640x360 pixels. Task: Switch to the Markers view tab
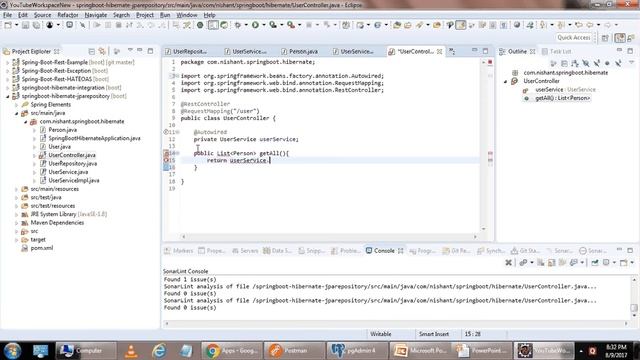pos(179,251)
